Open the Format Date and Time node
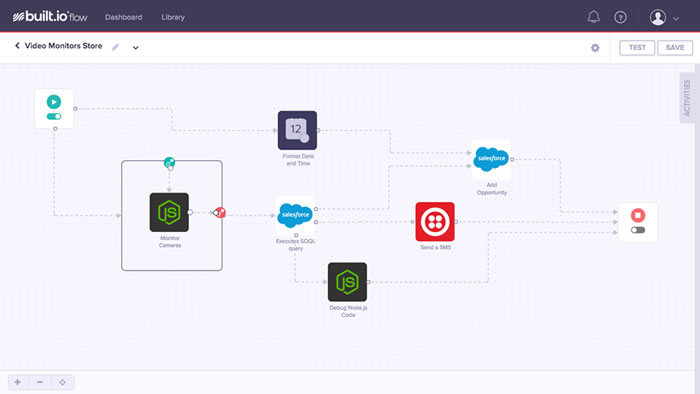 pyautogui.click(x=297, y=130)
